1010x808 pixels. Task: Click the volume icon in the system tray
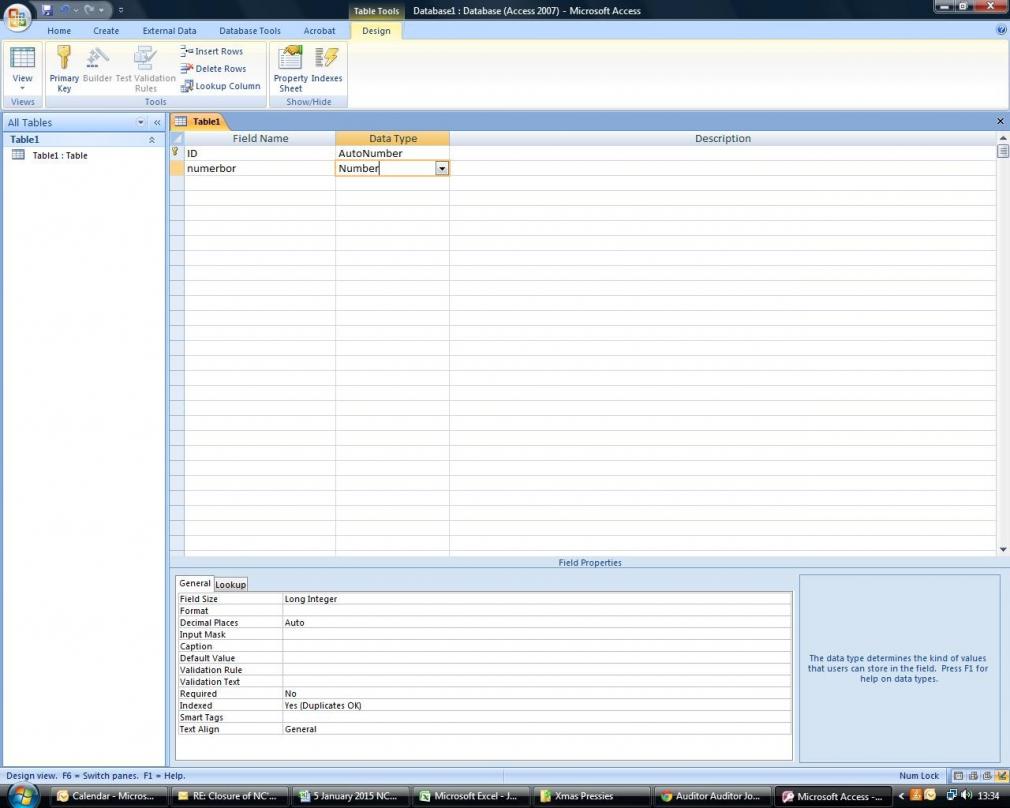pyautogui.click(x=966, y=795)
